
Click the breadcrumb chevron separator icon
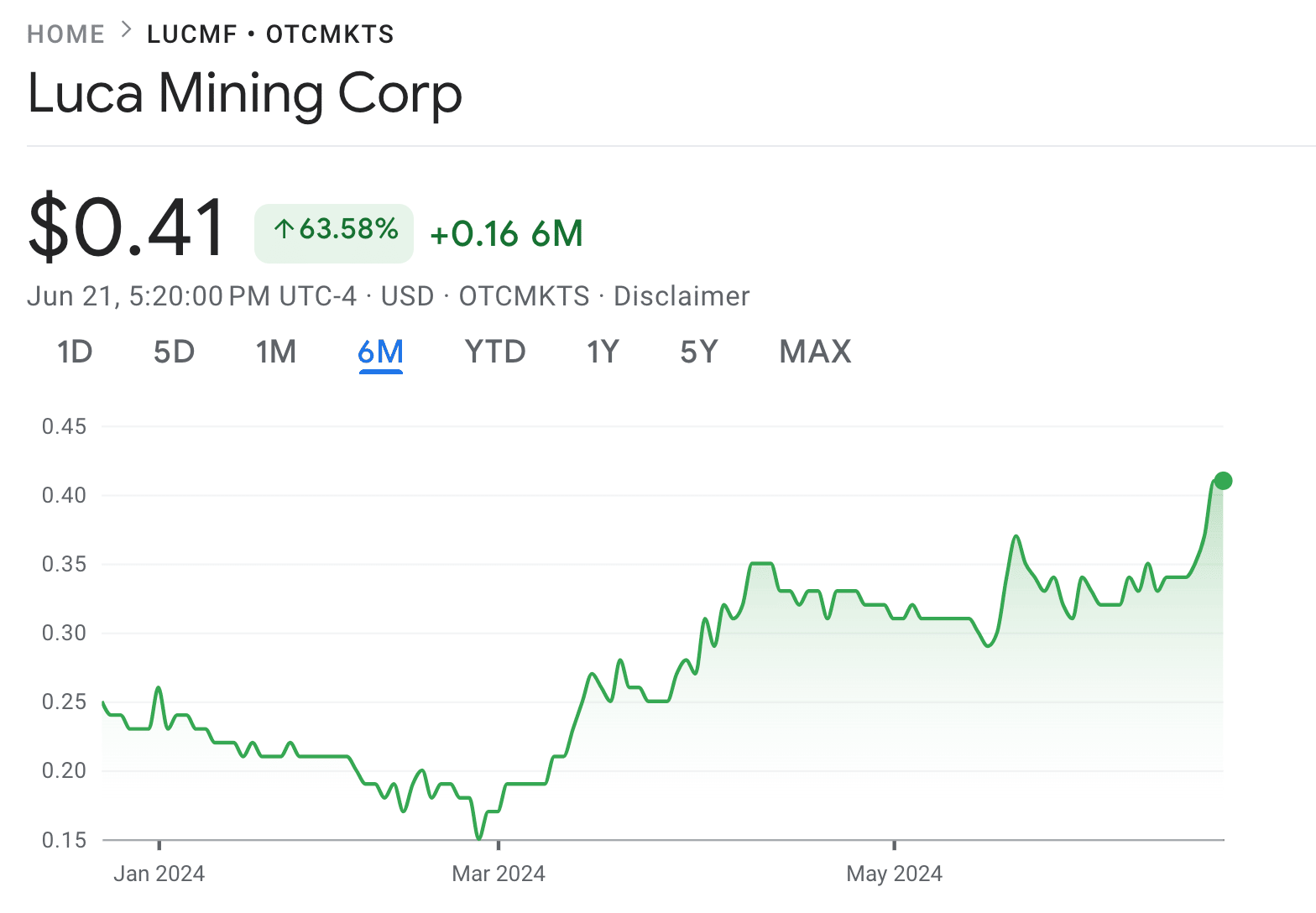point(127,30)
